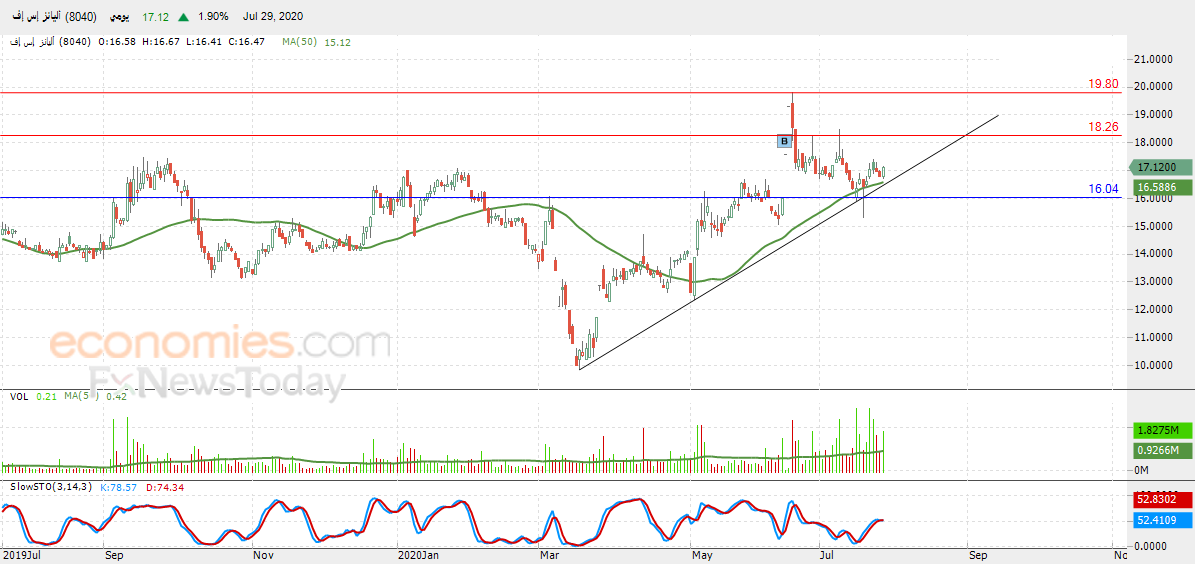Screen dimensions: 1195x564
Task: Click the 0.42 volume MA value
Action: [x=117, y=396]
